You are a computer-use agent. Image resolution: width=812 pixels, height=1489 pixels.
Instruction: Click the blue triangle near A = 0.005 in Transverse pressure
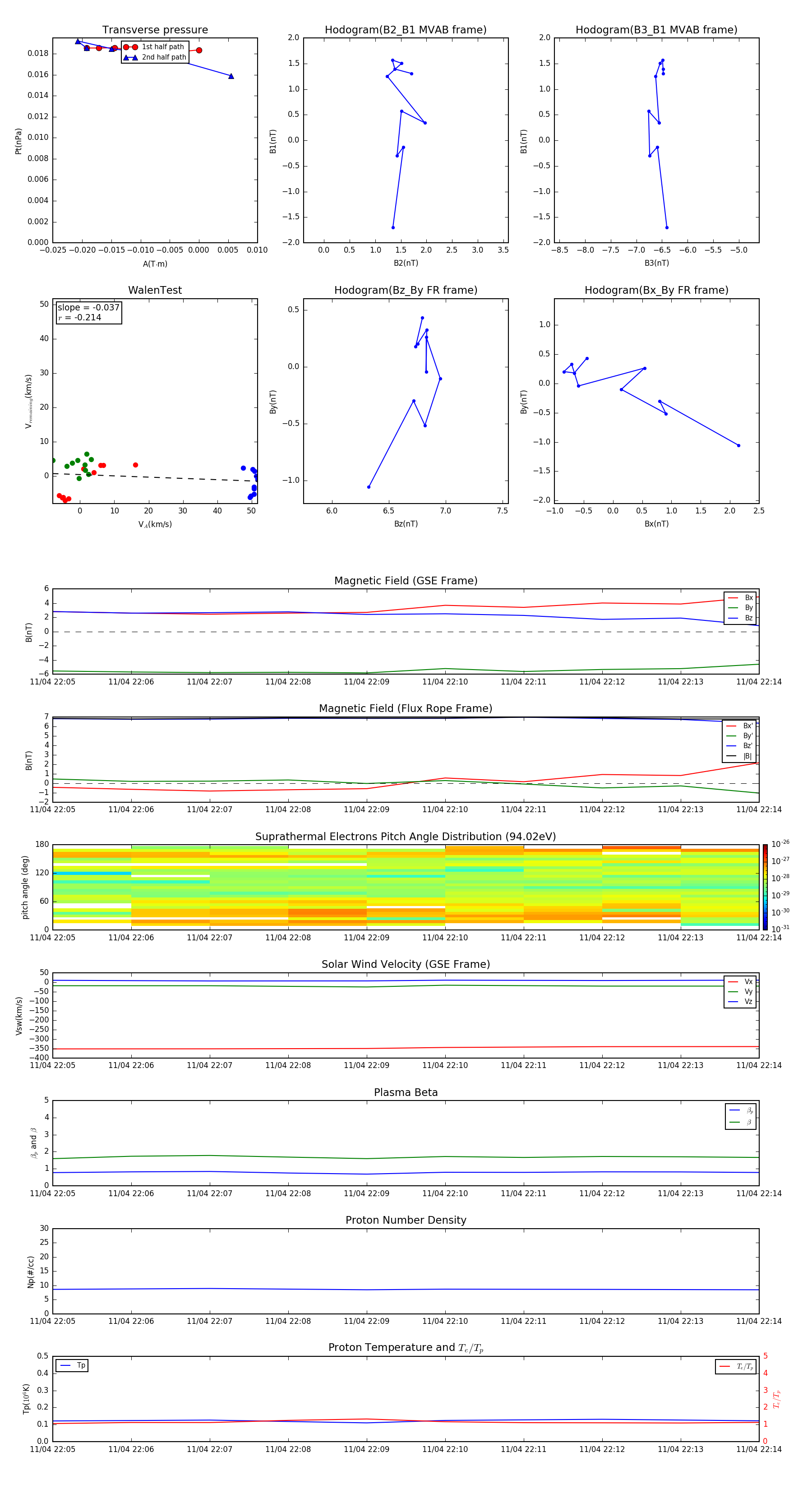coord(231,76)
